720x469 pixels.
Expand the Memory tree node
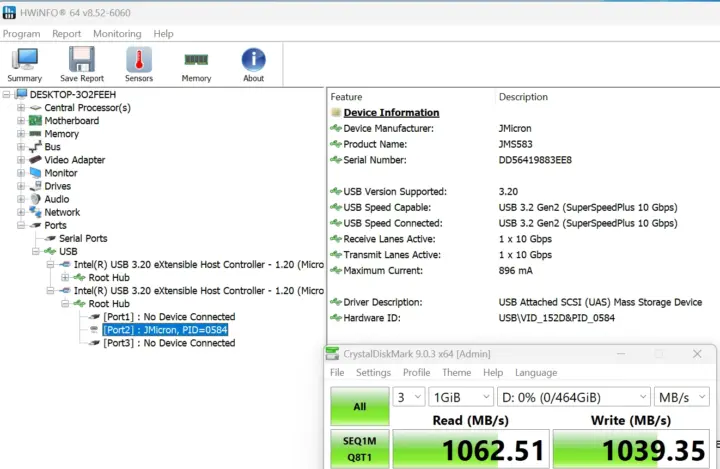tap(21, 134)
